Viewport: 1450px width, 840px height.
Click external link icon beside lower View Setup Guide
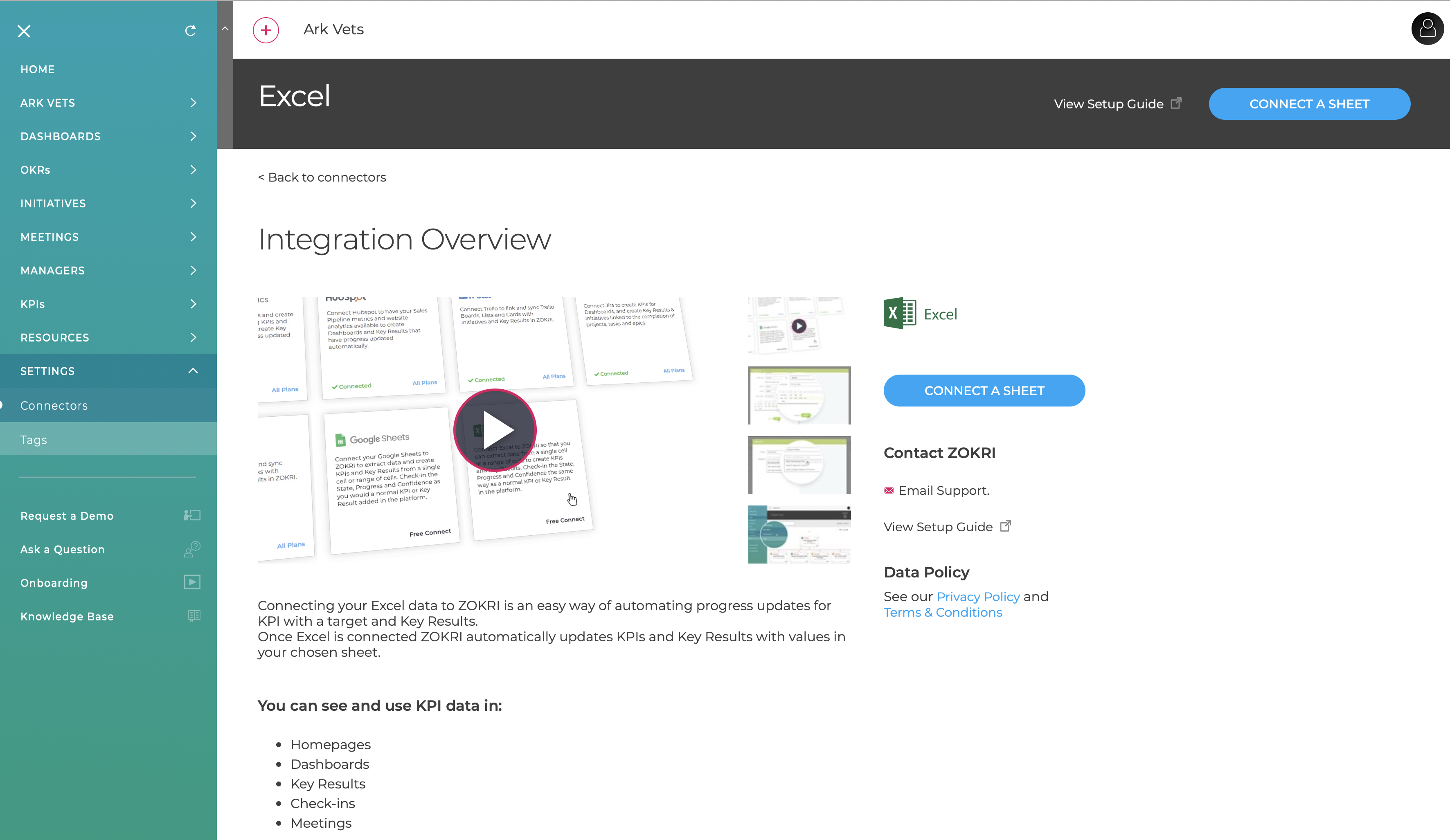(1006, 526)
